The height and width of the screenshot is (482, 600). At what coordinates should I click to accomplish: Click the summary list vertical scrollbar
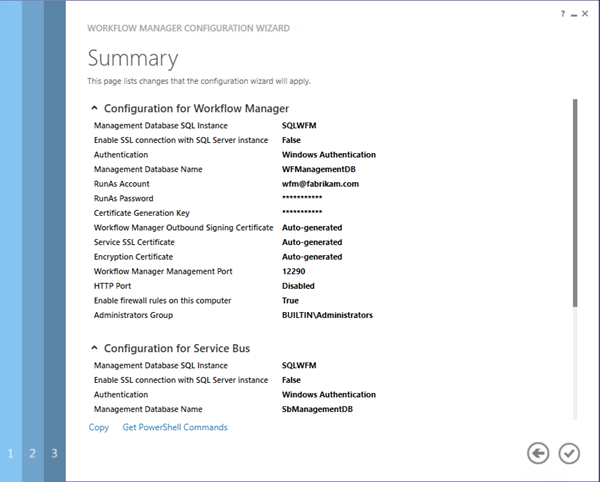click(x=575, y=200)
